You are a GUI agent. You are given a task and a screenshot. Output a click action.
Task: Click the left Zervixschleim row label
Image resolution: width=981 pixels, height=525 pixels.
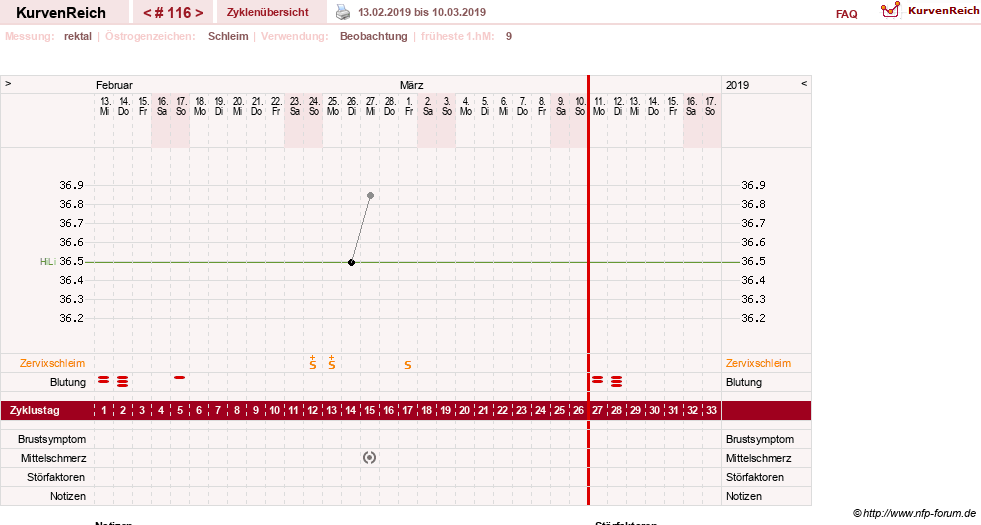click(53, 363)
